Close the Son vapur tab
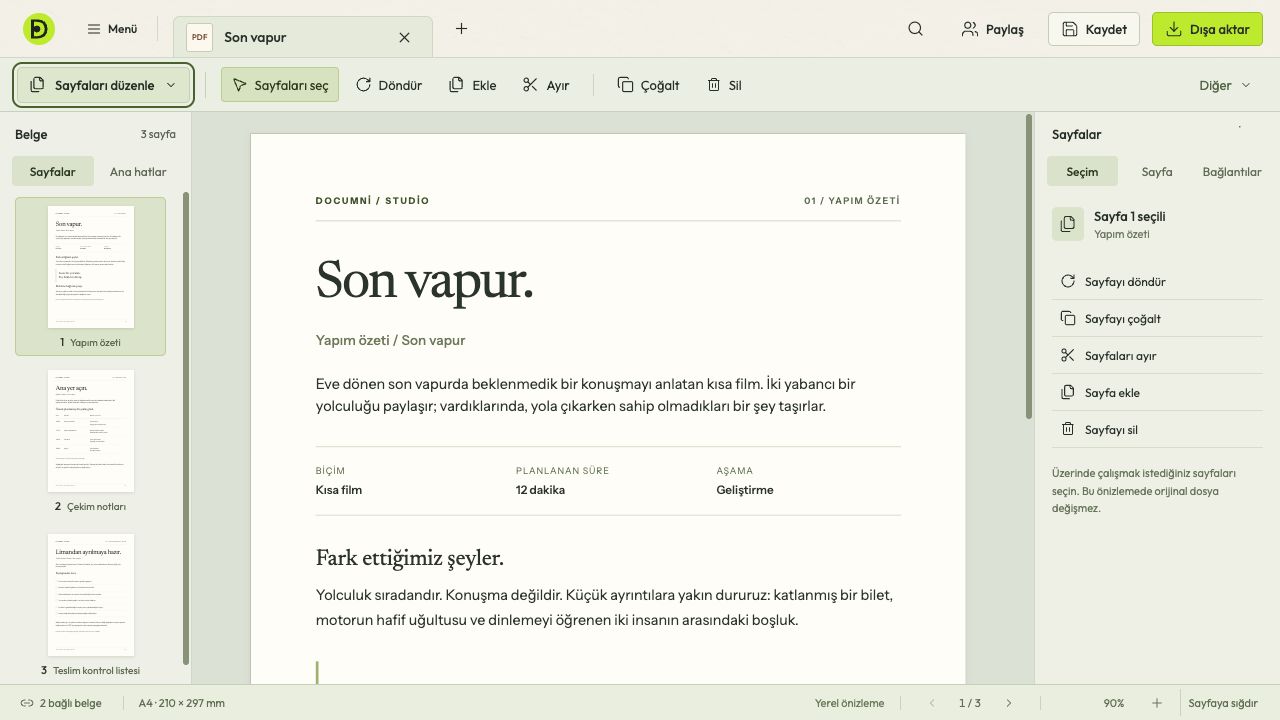Image resolution: width=1280 pixels, height=720 pixels. [404, 37]
